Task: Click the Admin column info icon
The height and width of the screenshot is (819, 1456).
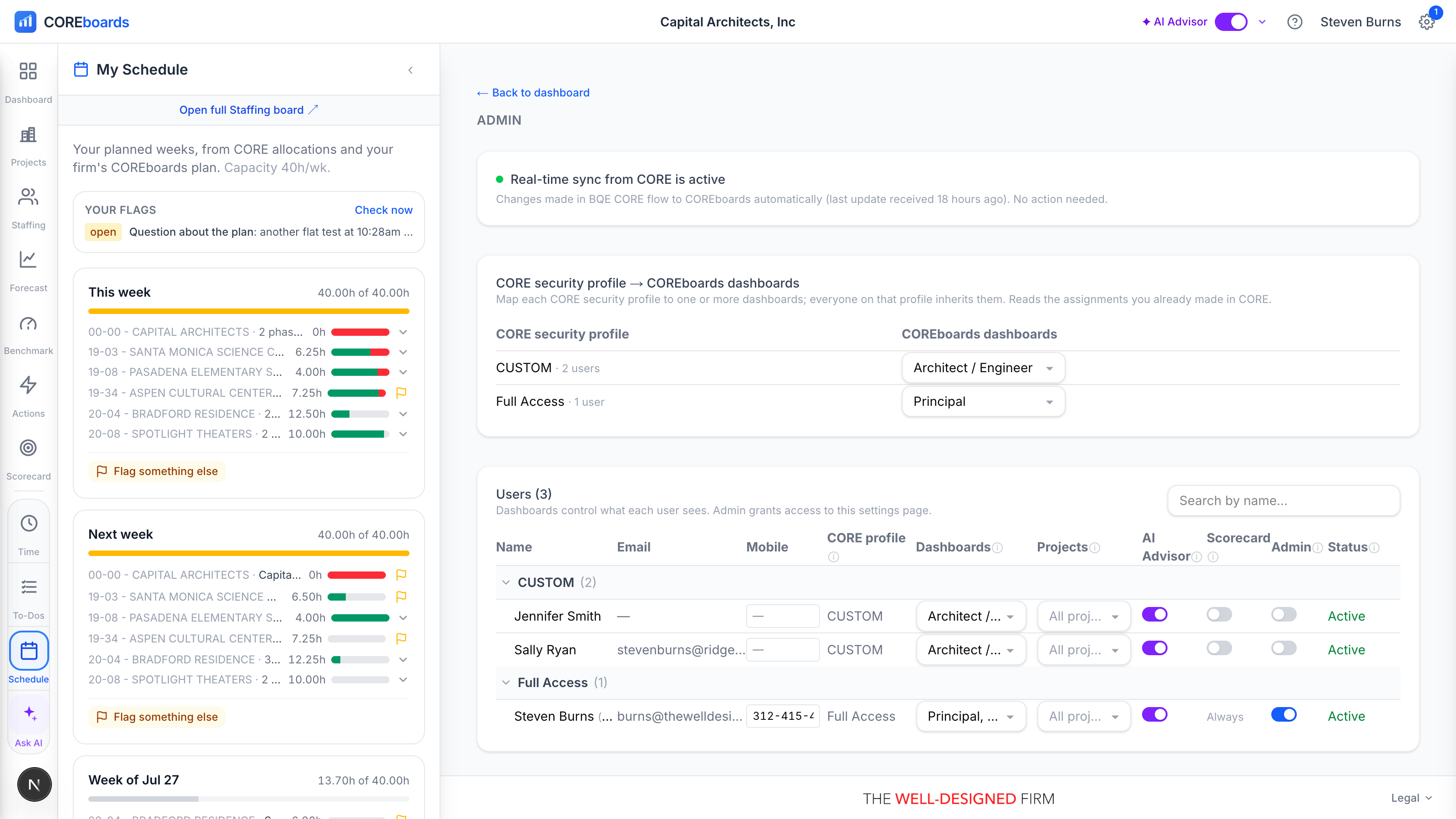Action: click(x=1318, y=548)
